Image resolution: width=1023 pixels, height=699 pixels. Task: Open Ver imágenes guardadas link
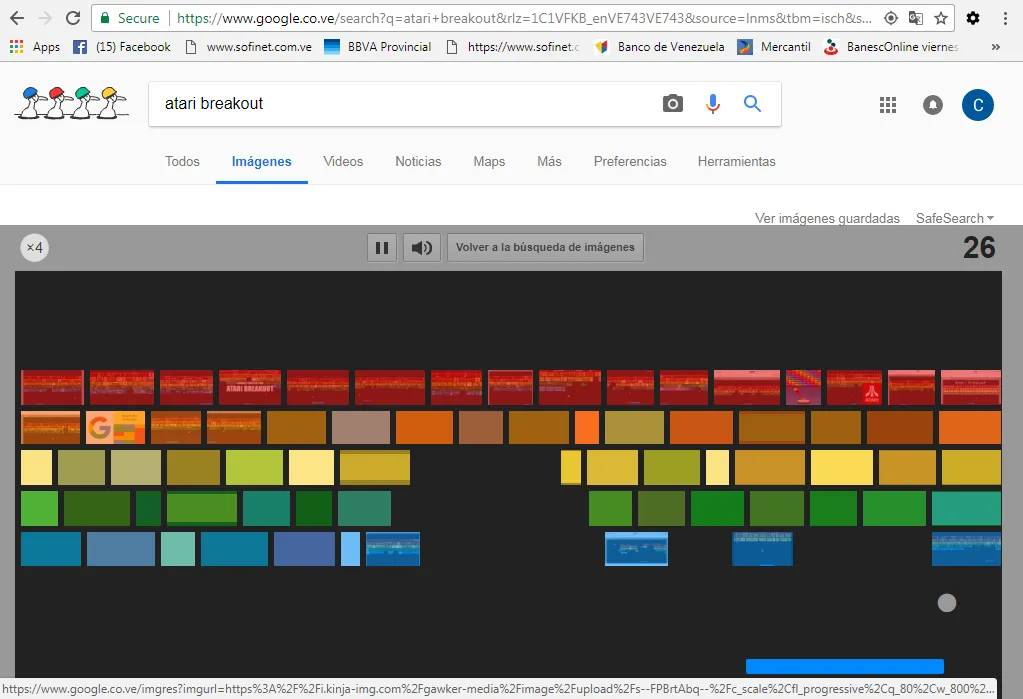tap(827, 218)
